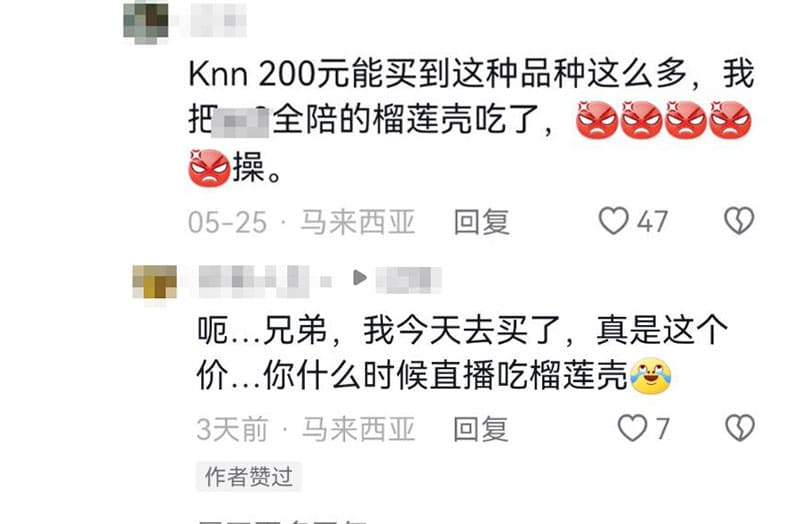Tap the comment text starting with Knn 200元
This screenshot has height=524, width=800.
[471, 120]
